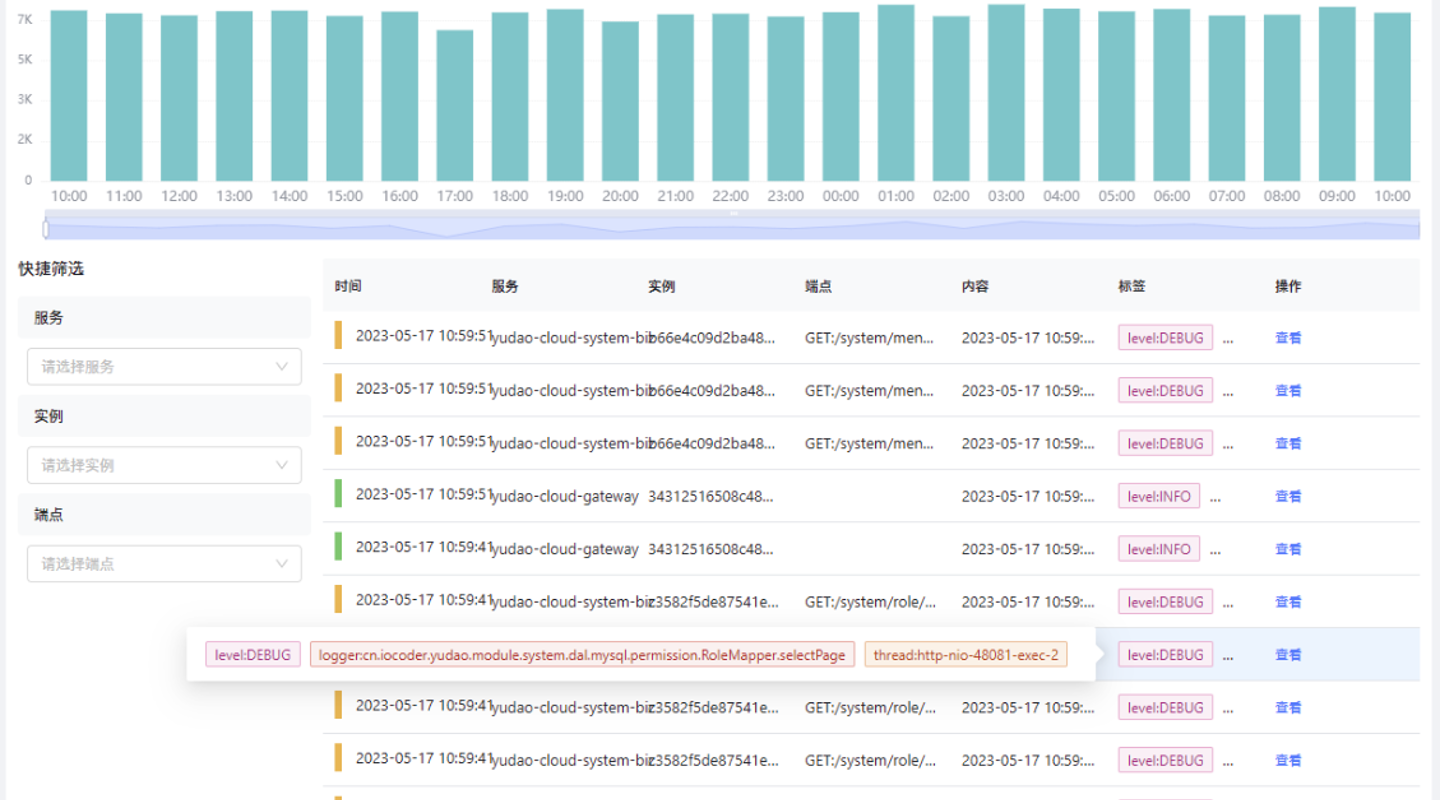Screen dimensions: 1440x800
Task: Click the level:DEBUG tag in the popup
Action: point(253,655)
